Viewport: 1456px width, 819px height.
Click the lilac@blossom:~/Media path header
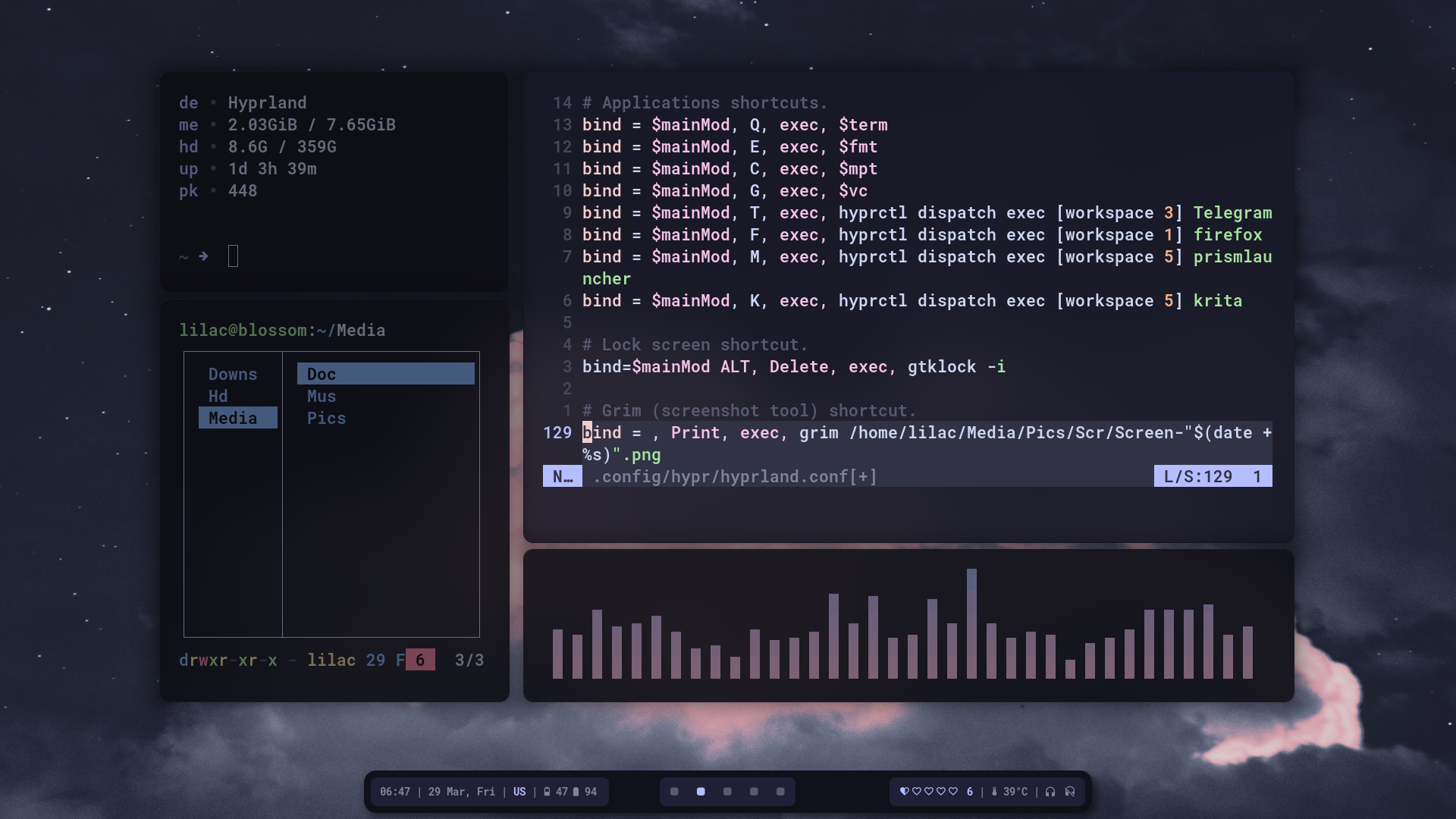(282, 331)
